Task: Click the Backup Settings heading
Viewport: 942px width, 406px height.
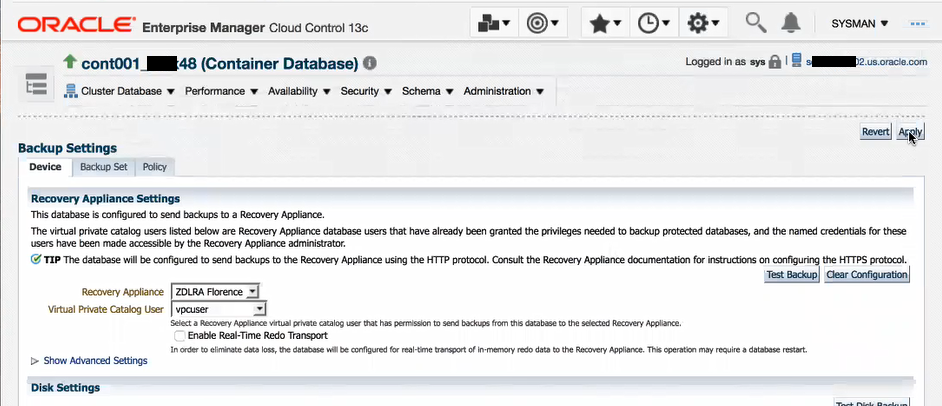Action: point(67,148)
